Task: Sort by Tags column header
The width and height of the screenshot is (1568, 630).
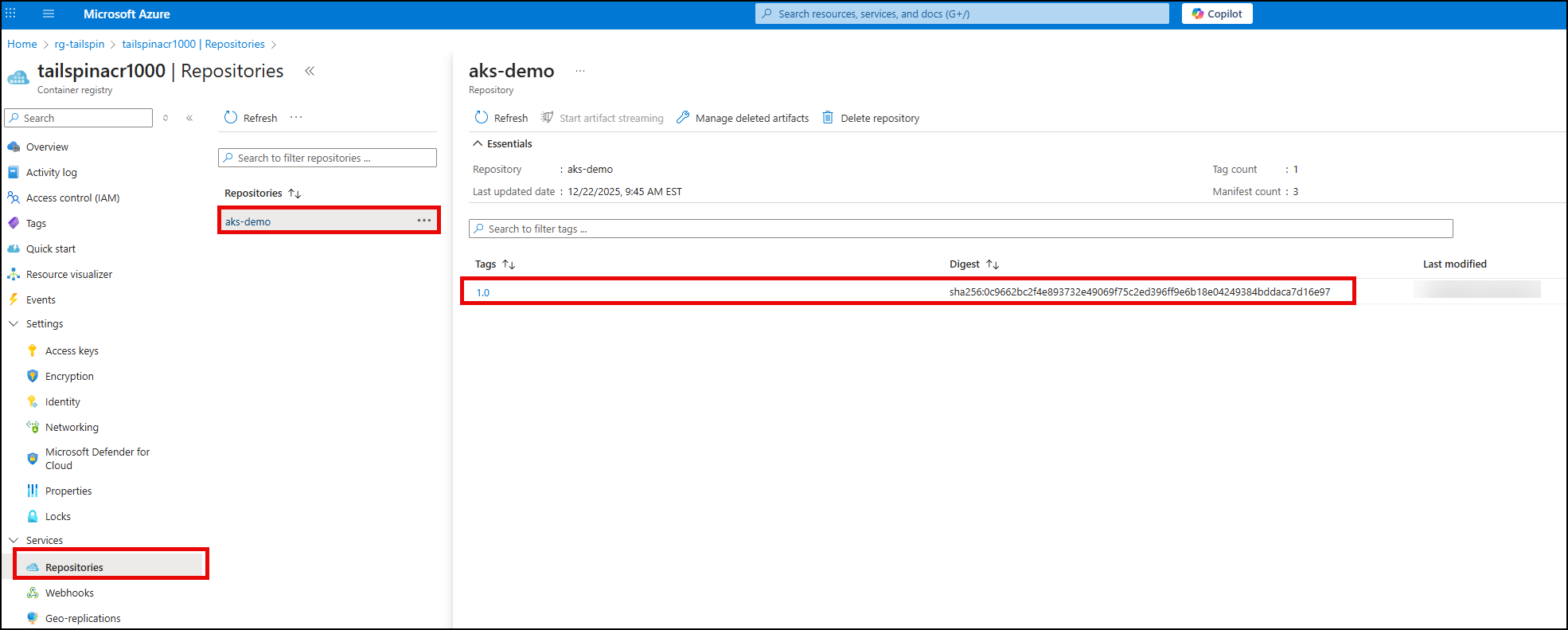Action: [495, 264]
